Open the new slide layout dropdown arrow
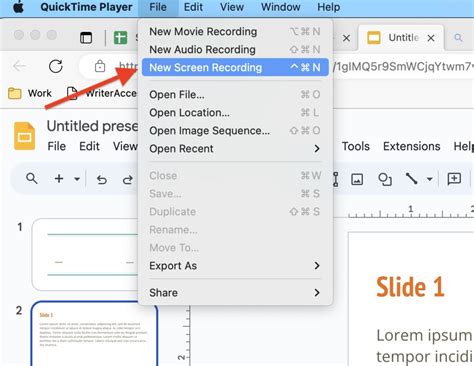This screenshot has width=474, height=366. click(x=77, y=179)
